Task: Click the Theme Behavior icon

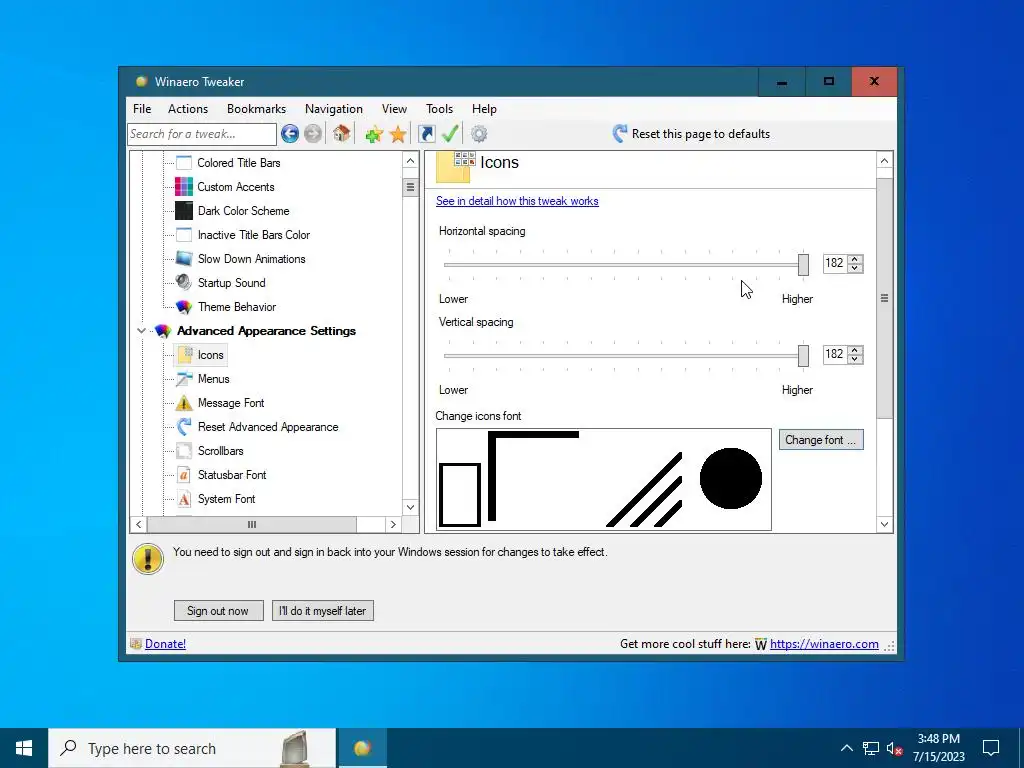Action: click(x=184, y=307)
